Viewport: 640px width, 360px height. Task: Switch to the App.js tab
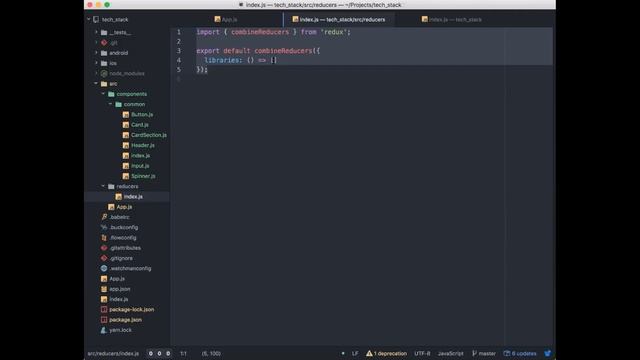tap(226, 19)
